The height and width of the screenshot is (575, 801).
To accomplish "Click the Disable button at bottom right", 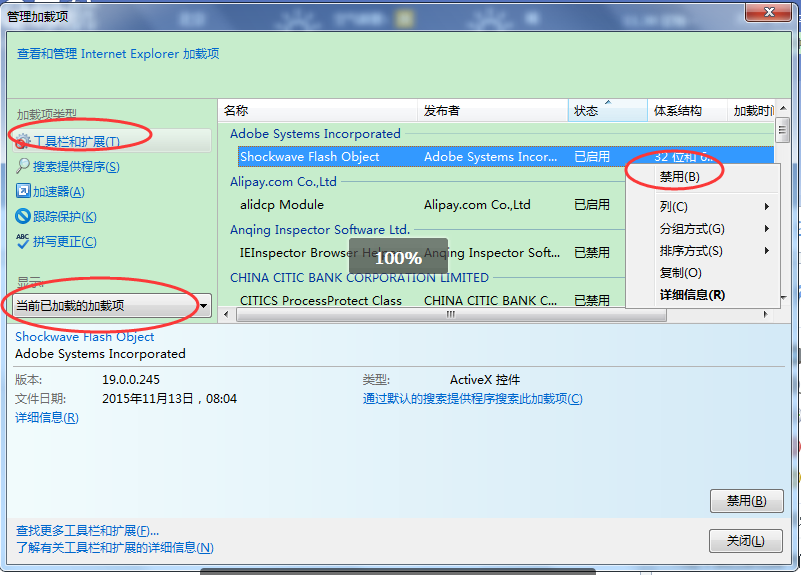I will coord(745,501).
